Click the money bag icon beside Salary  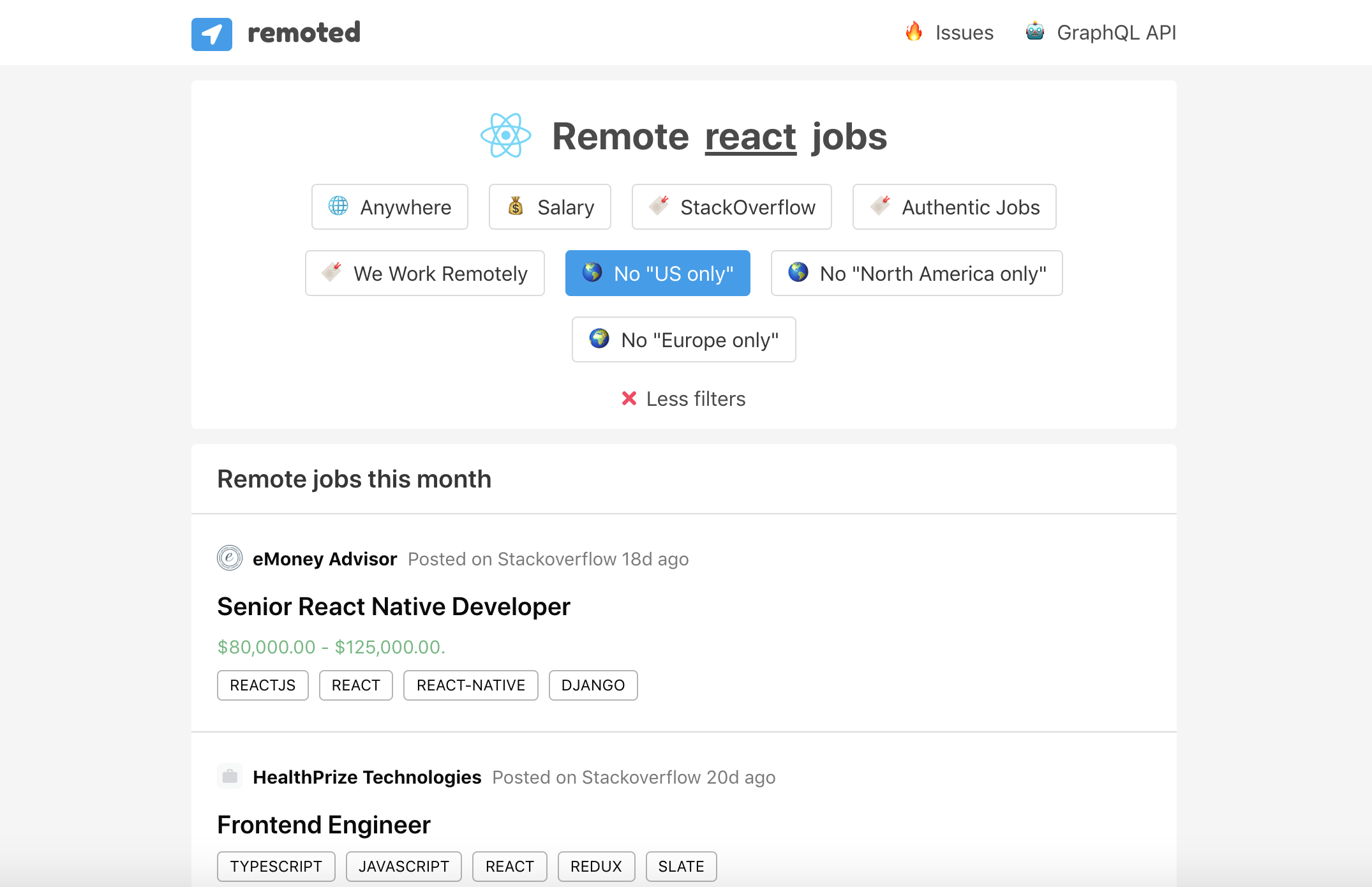point(514,206)
